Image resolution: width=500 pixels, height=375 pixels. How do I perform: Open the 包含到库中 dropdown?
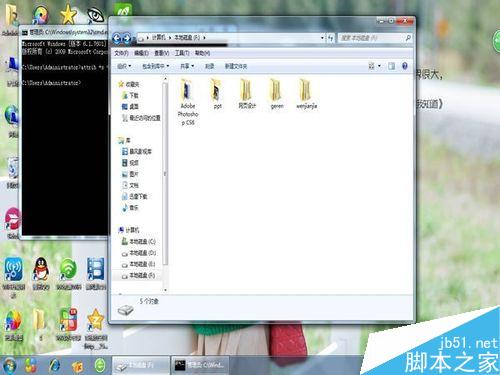(156, 66)
